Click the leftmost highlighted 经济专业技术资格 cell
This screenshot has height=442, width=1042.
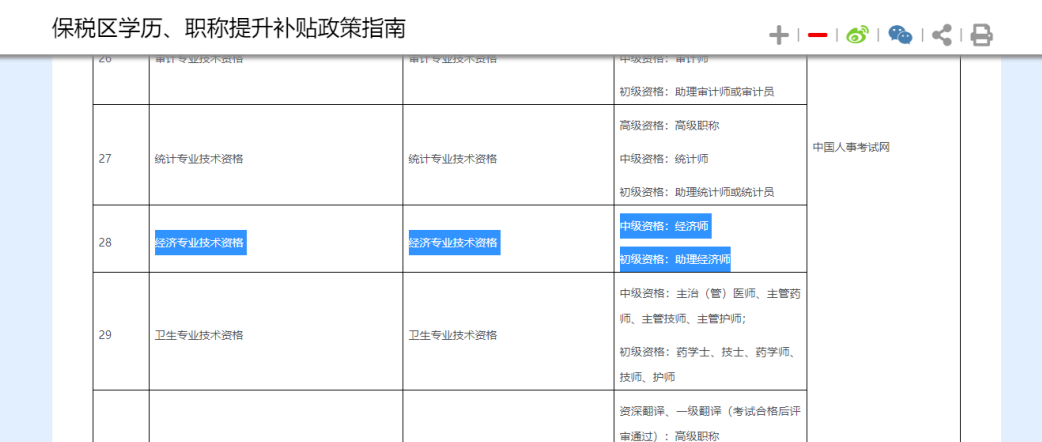click(200, 242)
